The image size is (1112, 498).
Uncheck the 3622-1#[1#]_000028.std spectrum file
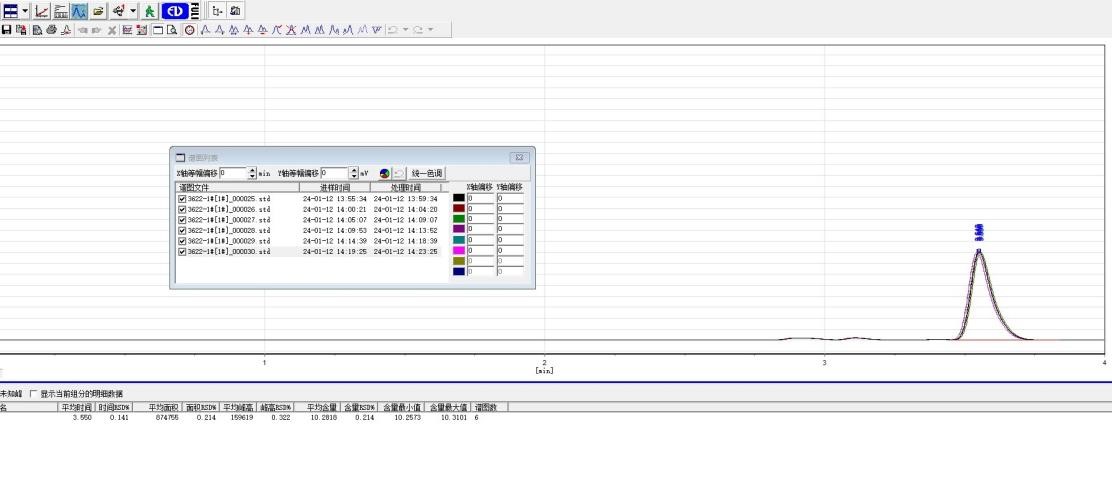(182, 230)
